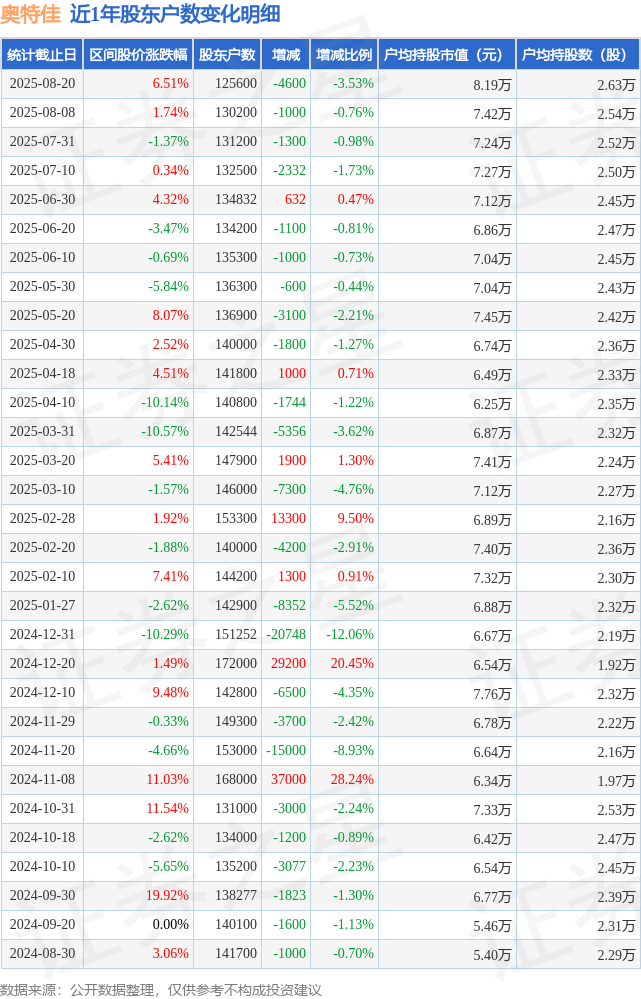This screenshot has width=641, height=999.
Task: Click the 户均持股市值（元） header
Action: (x=447, y=55)
